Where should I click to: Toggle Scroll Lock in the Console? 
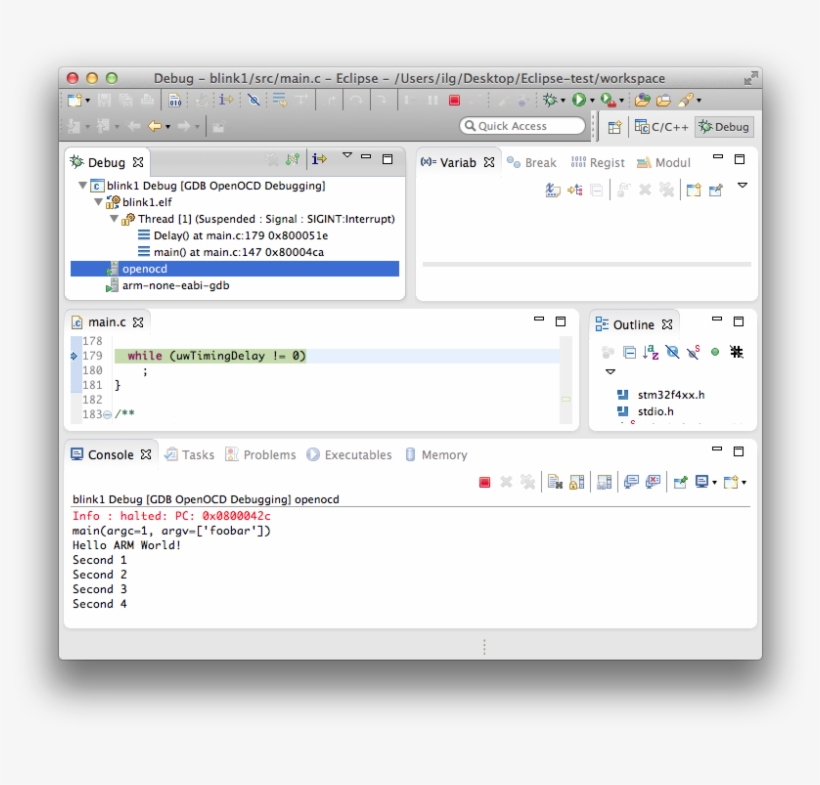click(x=575, y=480)
